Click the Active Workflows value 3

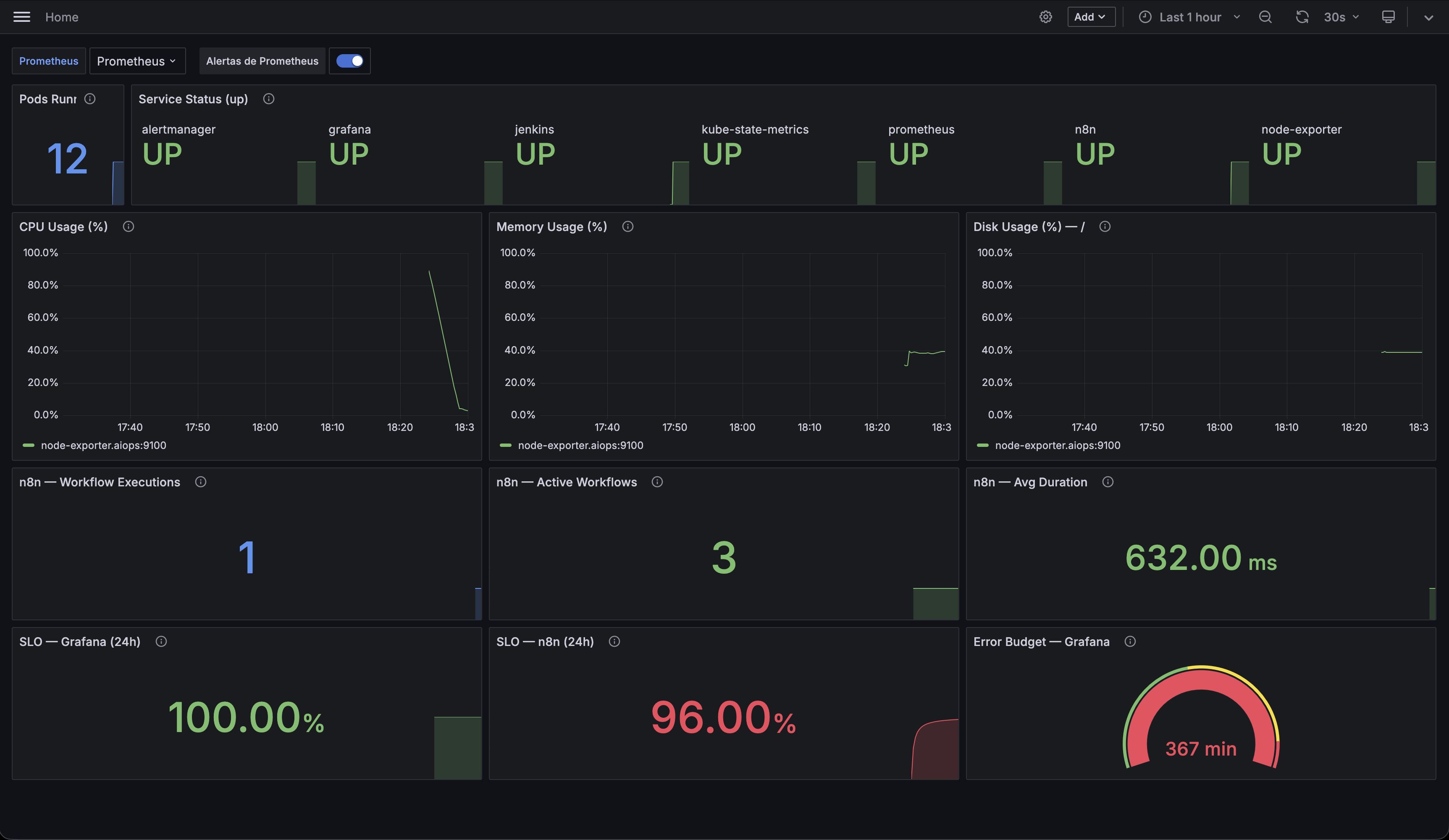tap(723, 558)
